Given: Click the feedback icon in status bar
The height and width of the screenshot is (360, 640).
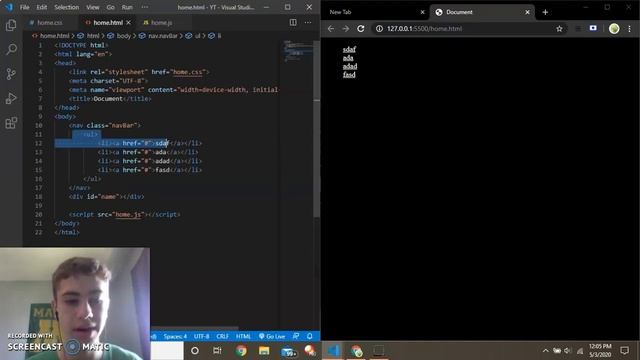Looking at the screenshot, I should (x=296, y=336).
